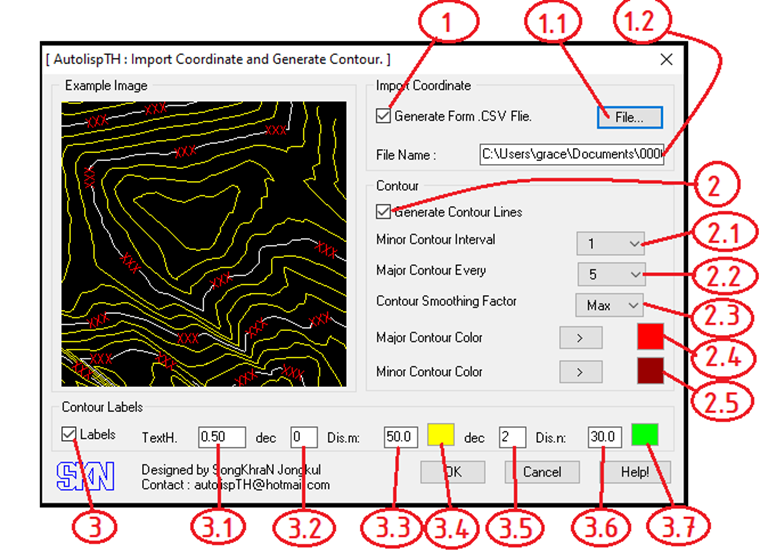Toggle the contour Labels checkbox
Image resolution: width=760 pixels, height=552 pixels.
coord(69,434)
